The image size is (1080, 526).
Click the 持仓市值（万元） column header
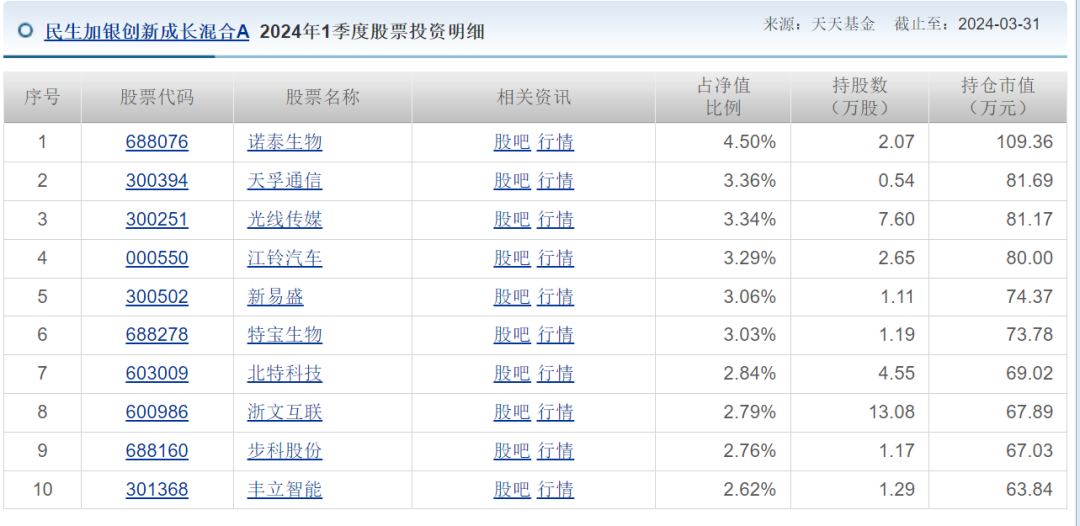point(997,97)
